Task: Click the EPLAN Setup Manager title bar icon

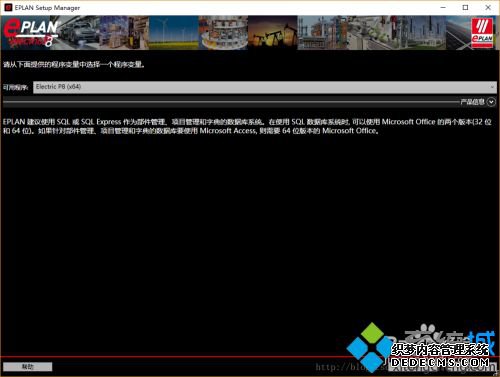Action: point(8,7)
